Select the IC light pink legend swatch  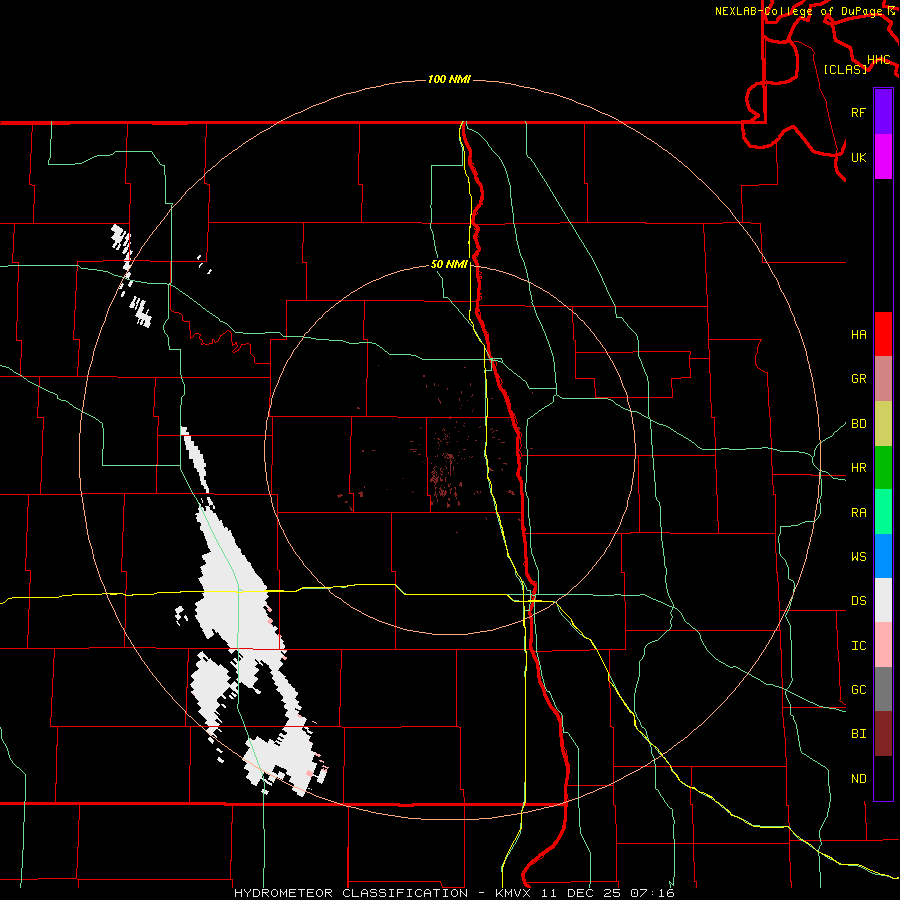pyautogui.click(x=883, y=645)
